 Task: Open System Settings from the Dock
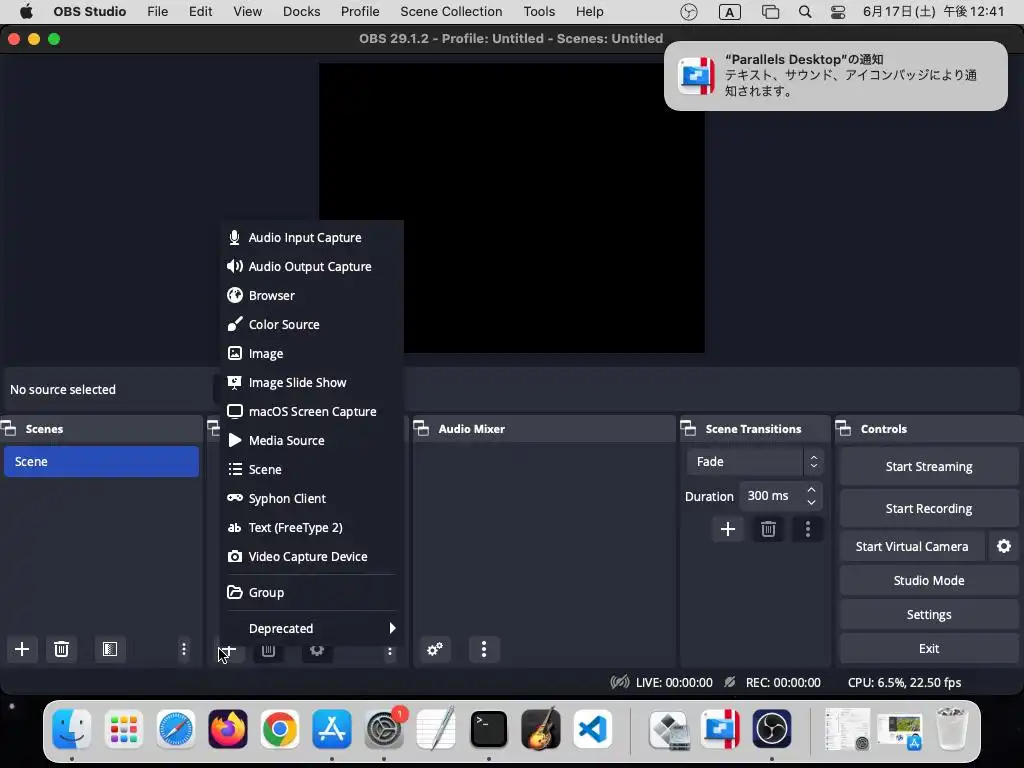tap(384, 729)
